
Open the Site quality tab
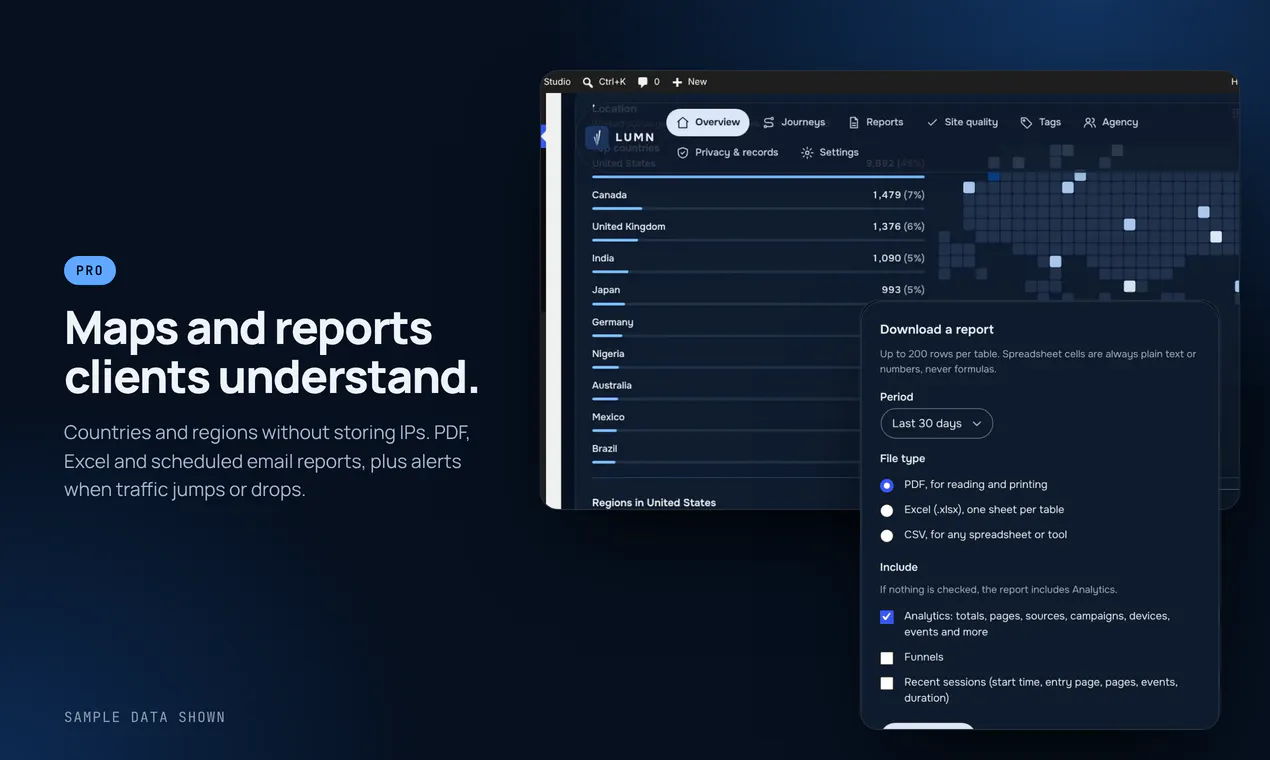[x=962, y=122]
